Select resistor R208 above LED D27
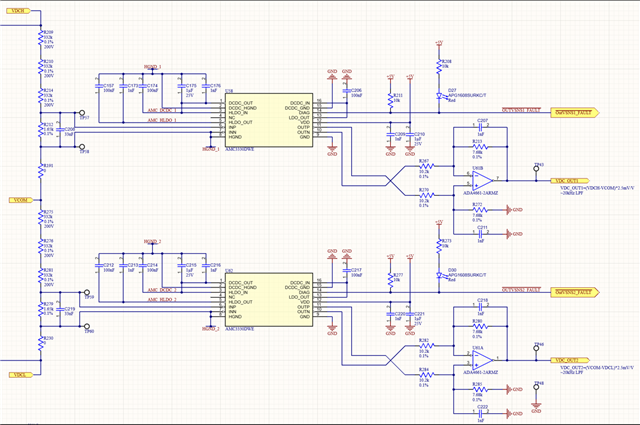Image resolution: width=640 pixels, height=425 pixels. pos(439,67)
